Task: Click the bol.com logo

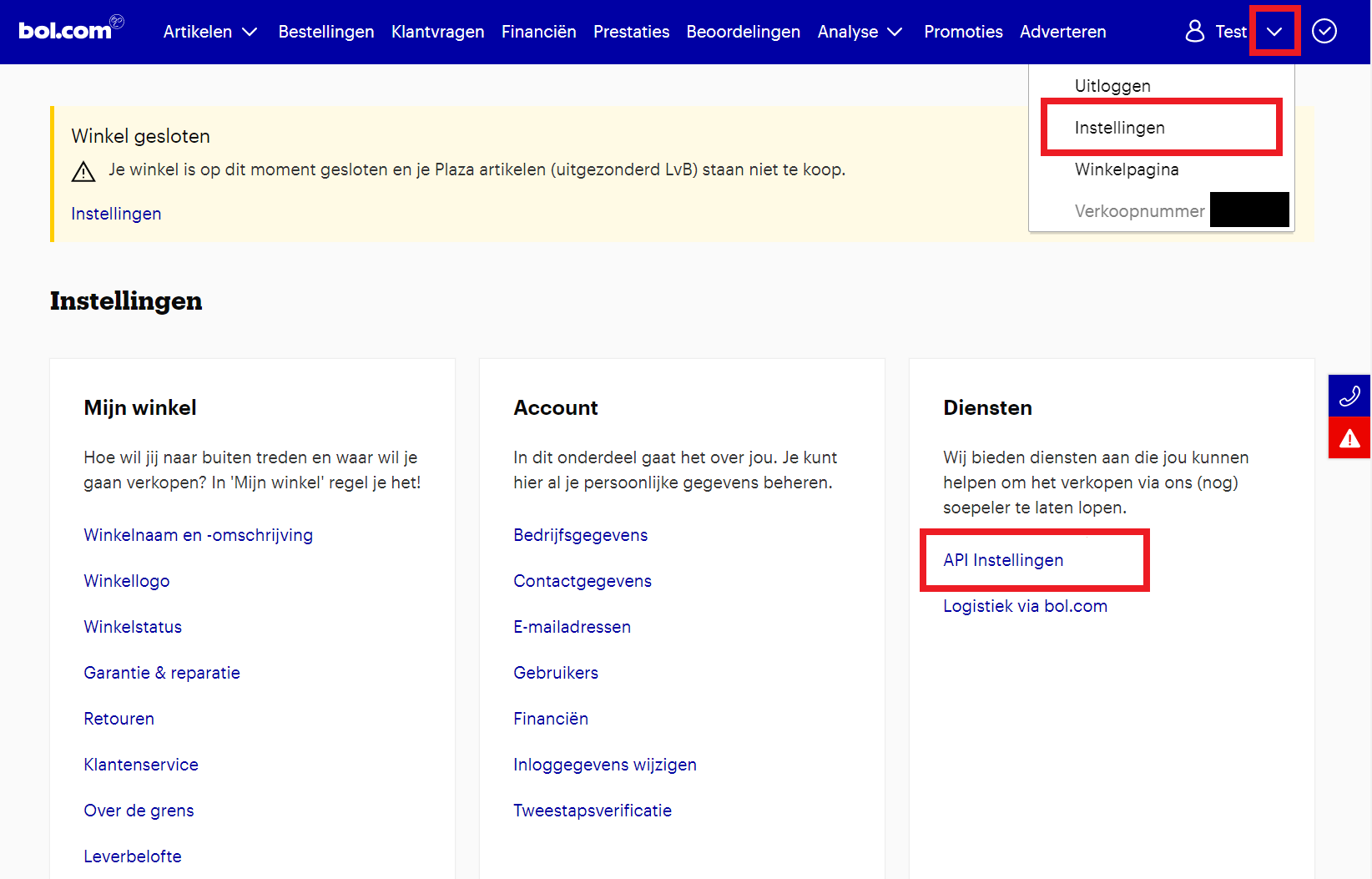Action: pos(71,28)
